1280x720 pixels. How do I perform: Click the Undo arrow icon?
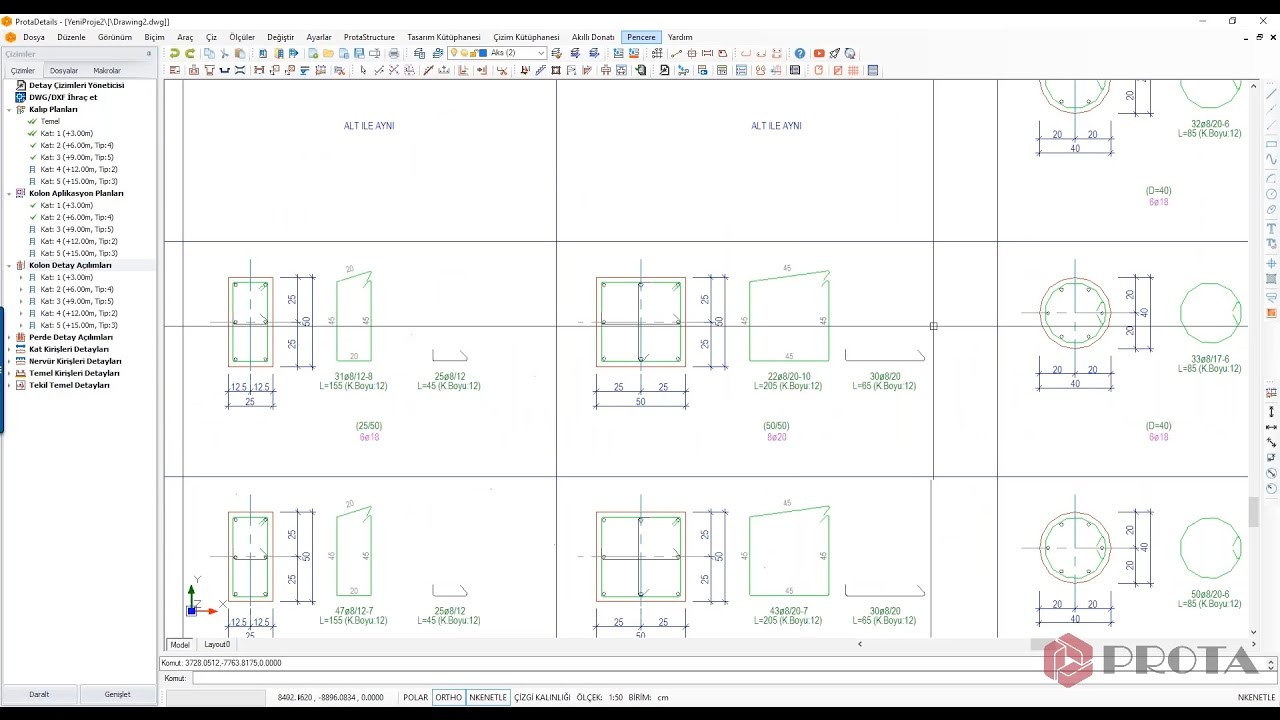click(x=175, y=53)
